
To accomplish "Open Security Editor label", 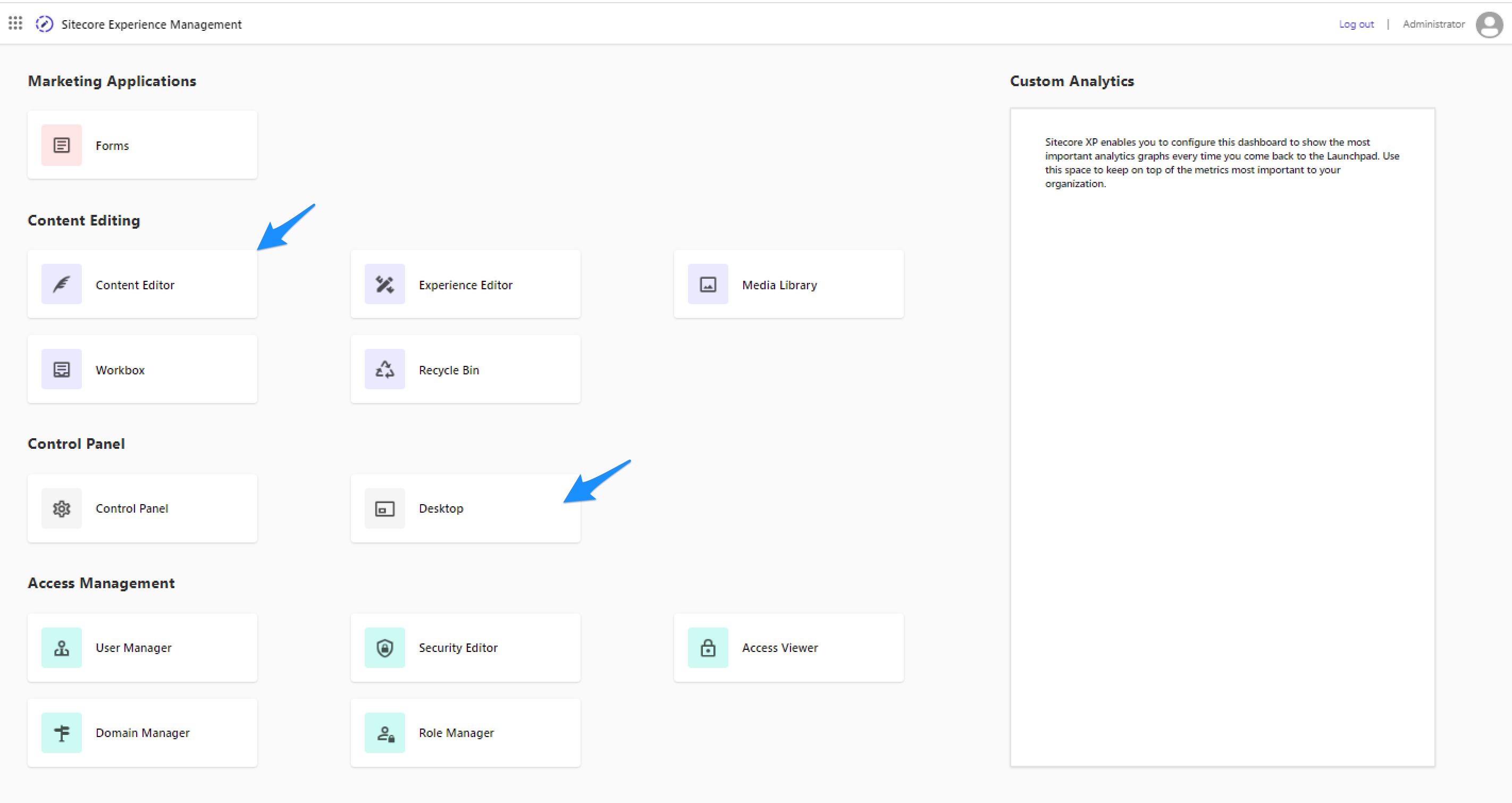I will [458, 647].
